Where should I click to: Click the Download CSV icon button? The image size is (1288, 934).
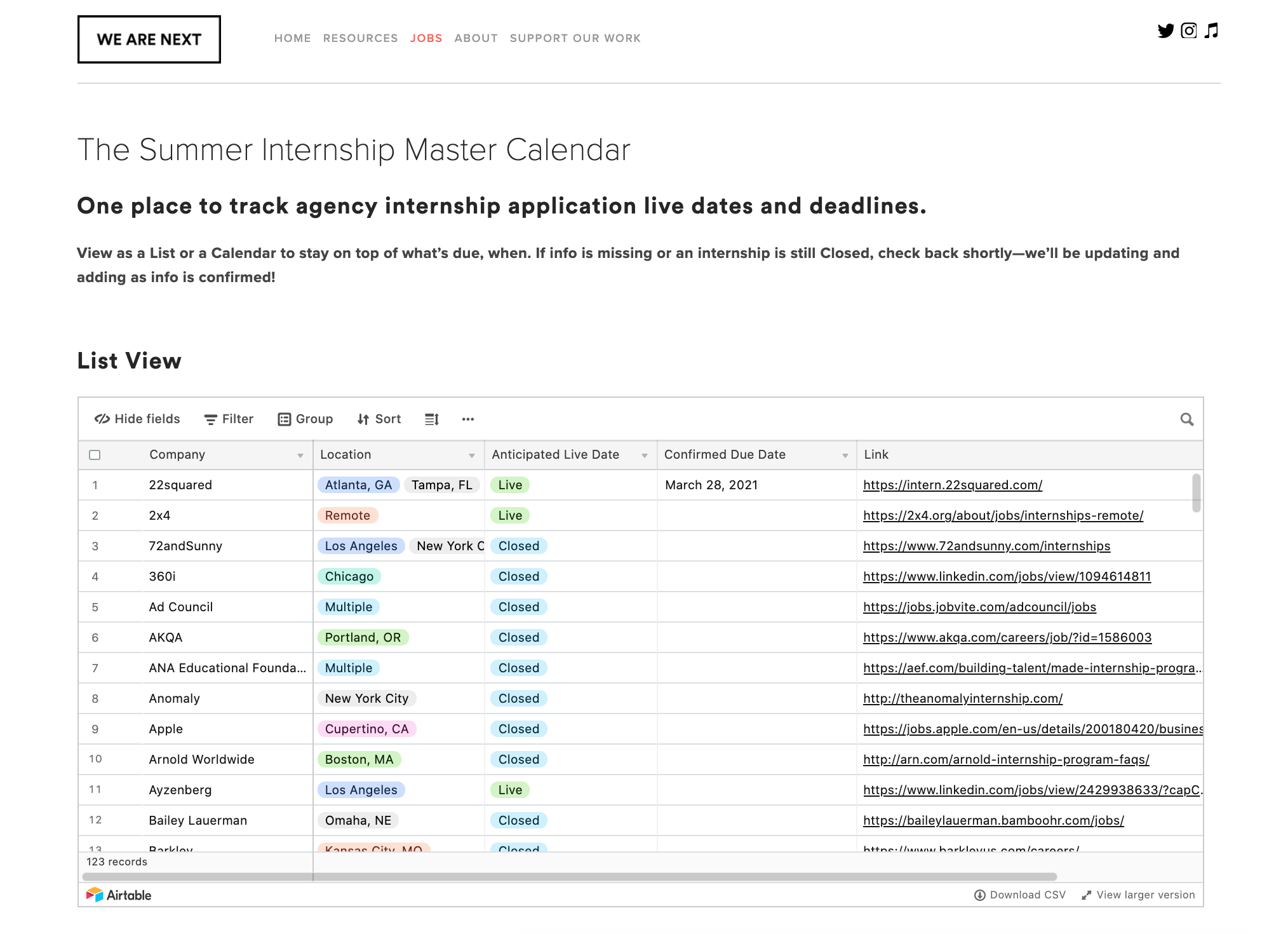[x=1020, y=895]
